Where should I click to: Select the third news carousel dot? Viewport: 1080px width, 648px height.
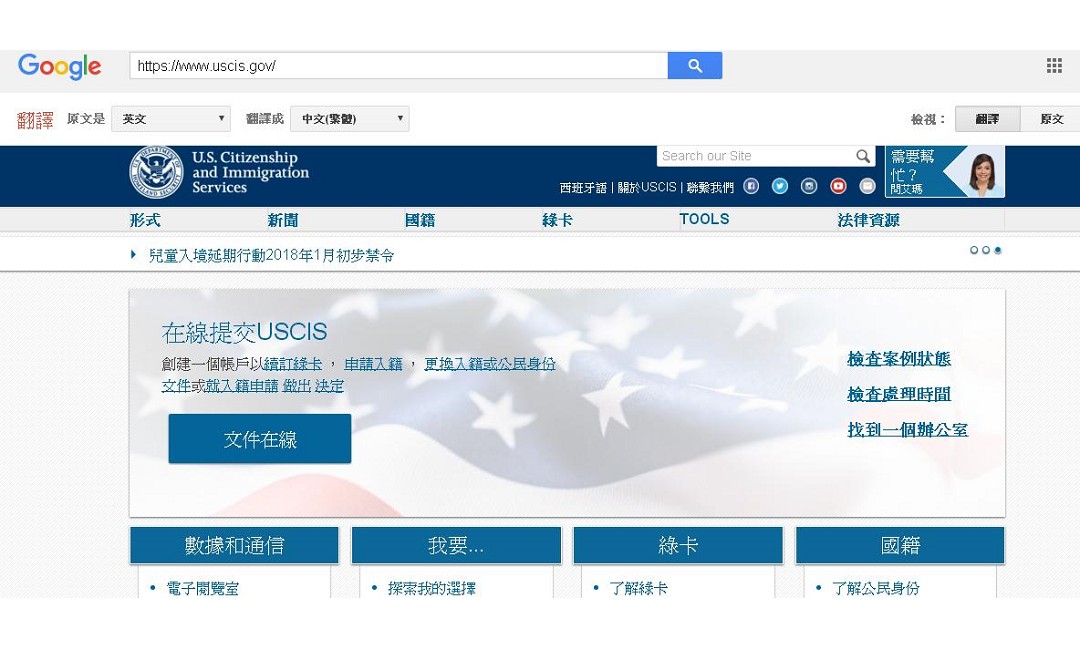point(997,250)
